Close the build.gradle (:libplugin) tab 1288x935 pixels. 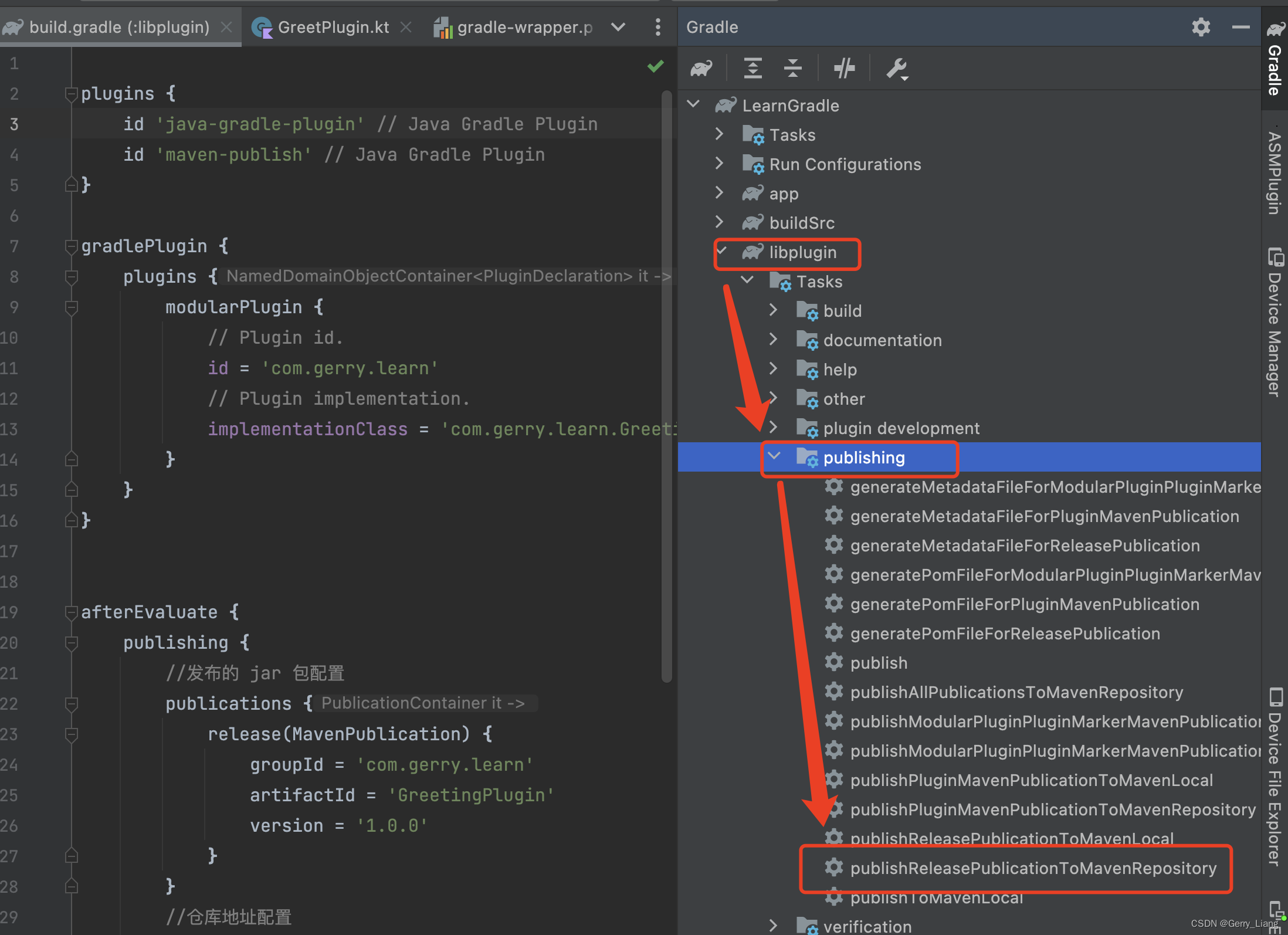(x=226, y=27)
